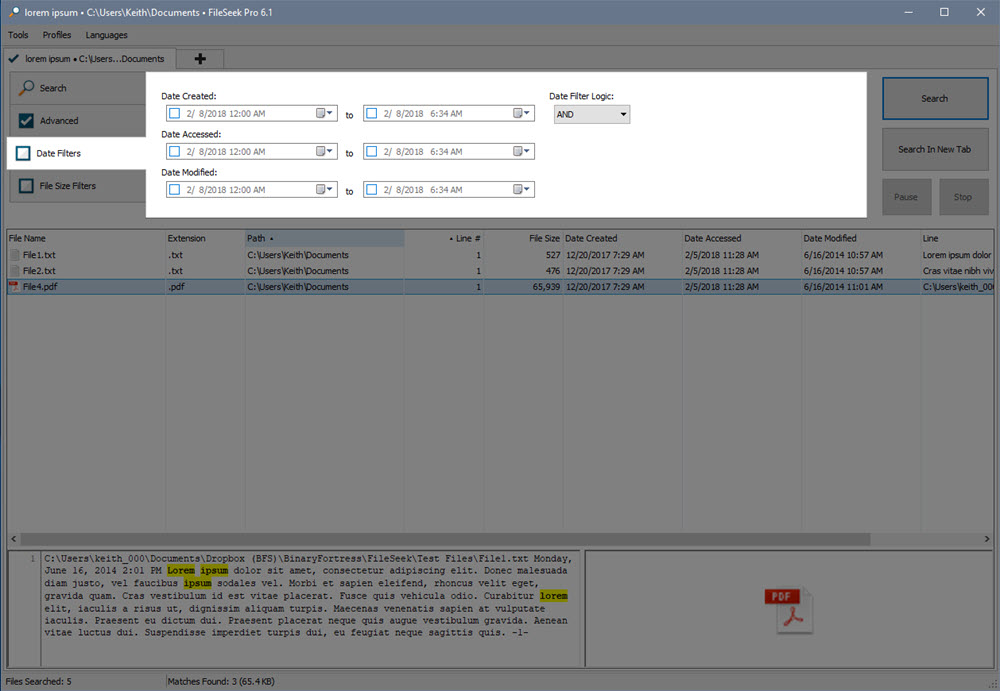The width and height of the screenshot is (1000, 691).
Task: Select the lorem ipsum search tab
Action: [89, 59]
